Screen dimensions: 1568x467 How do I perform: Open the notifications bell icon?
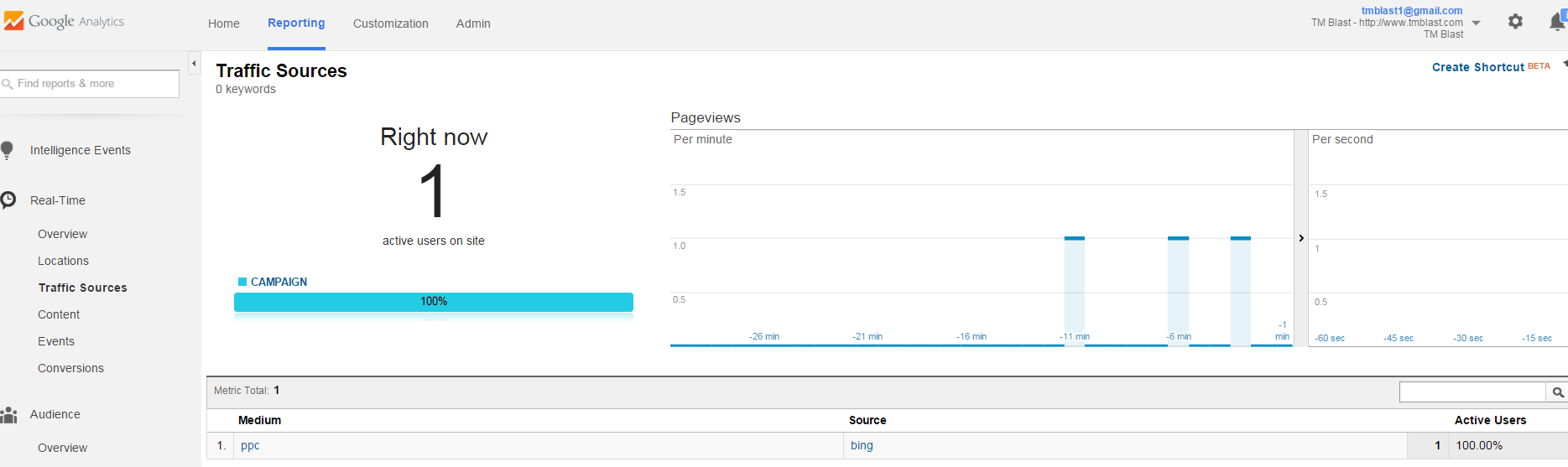[1557, 22]
